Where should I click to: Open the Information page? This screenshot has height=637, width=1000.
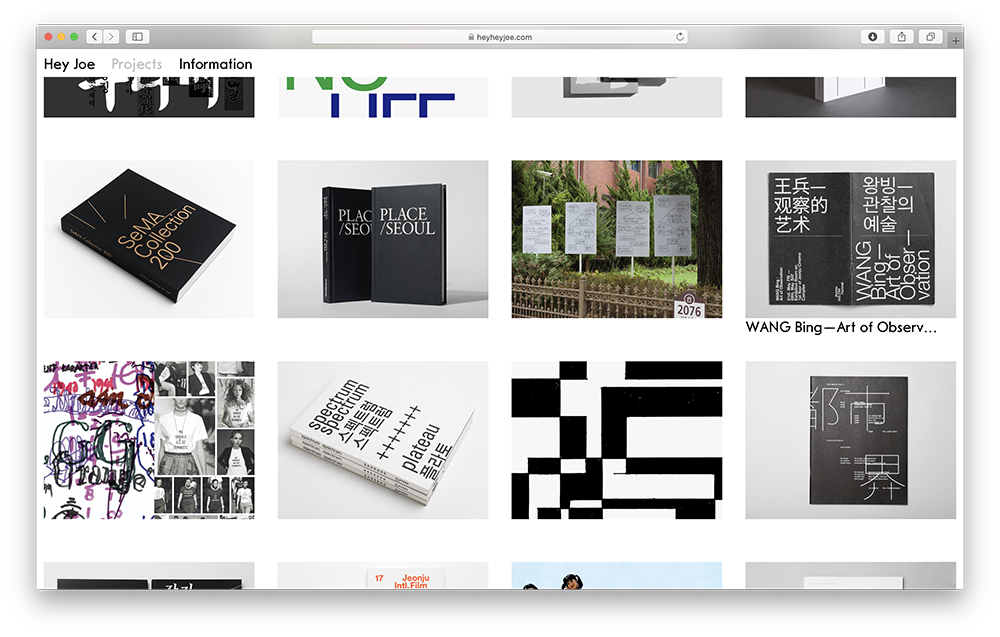(x=216, y=64)
